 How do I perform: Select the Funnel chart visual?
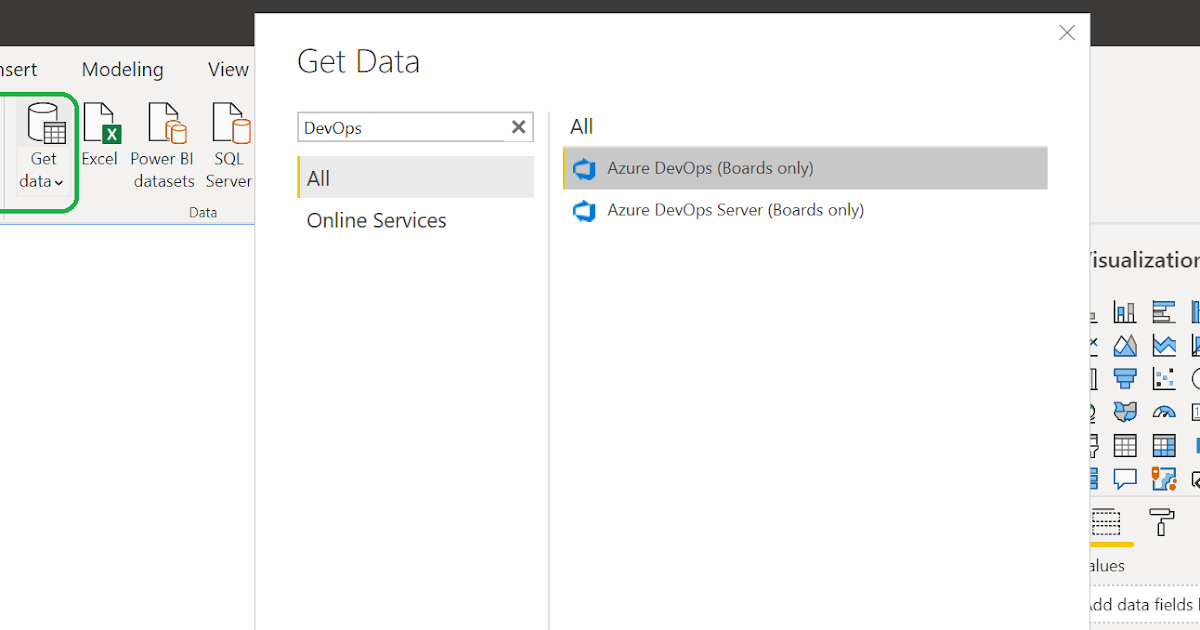coord(1124,378)
